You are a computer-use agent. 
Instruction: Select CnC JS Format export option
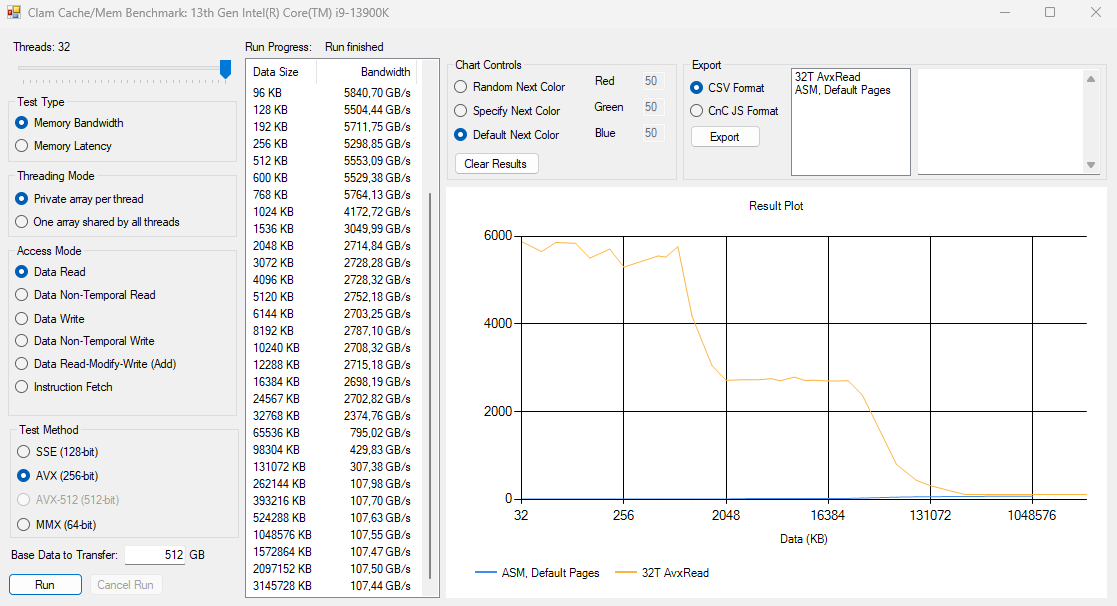pos(734,111)
